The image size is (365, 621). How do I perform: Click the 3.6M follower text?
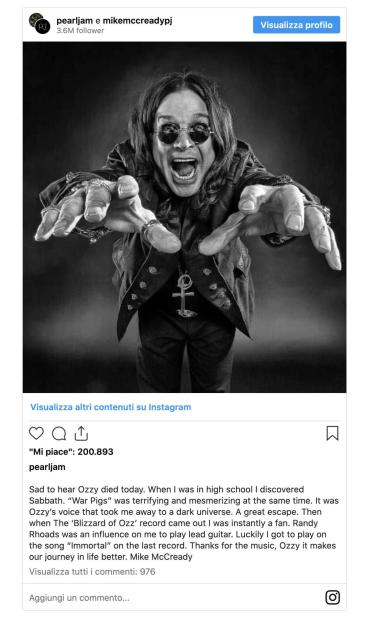[80, 30]
